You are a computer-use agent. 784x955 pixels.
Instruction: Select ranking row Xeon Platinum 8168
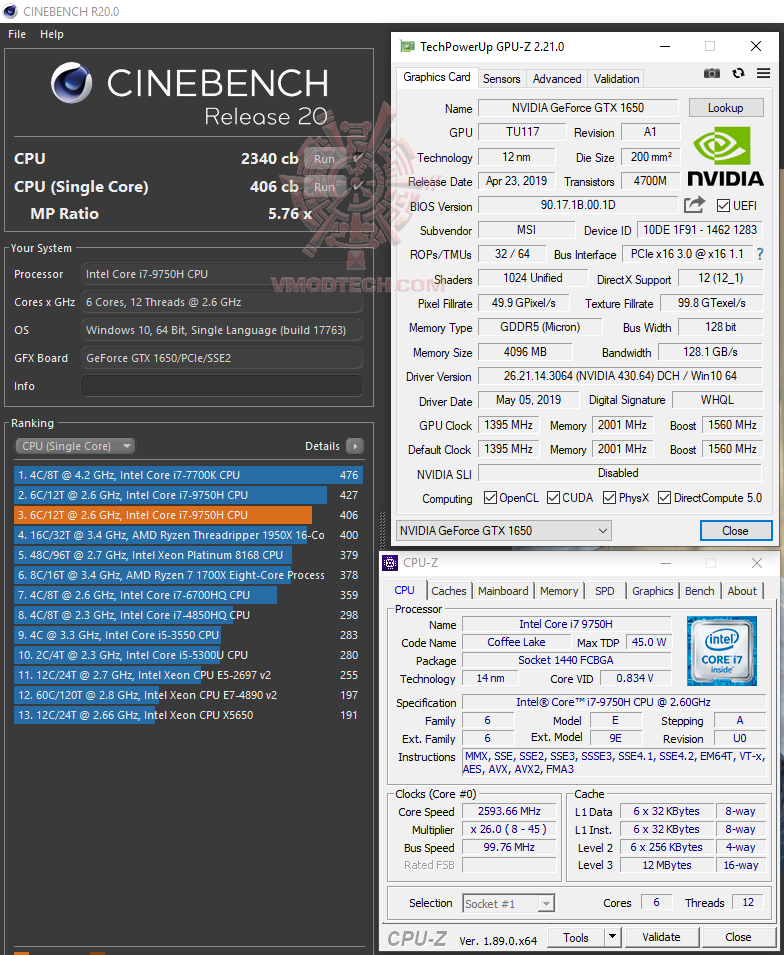click(x=188, y=555)
